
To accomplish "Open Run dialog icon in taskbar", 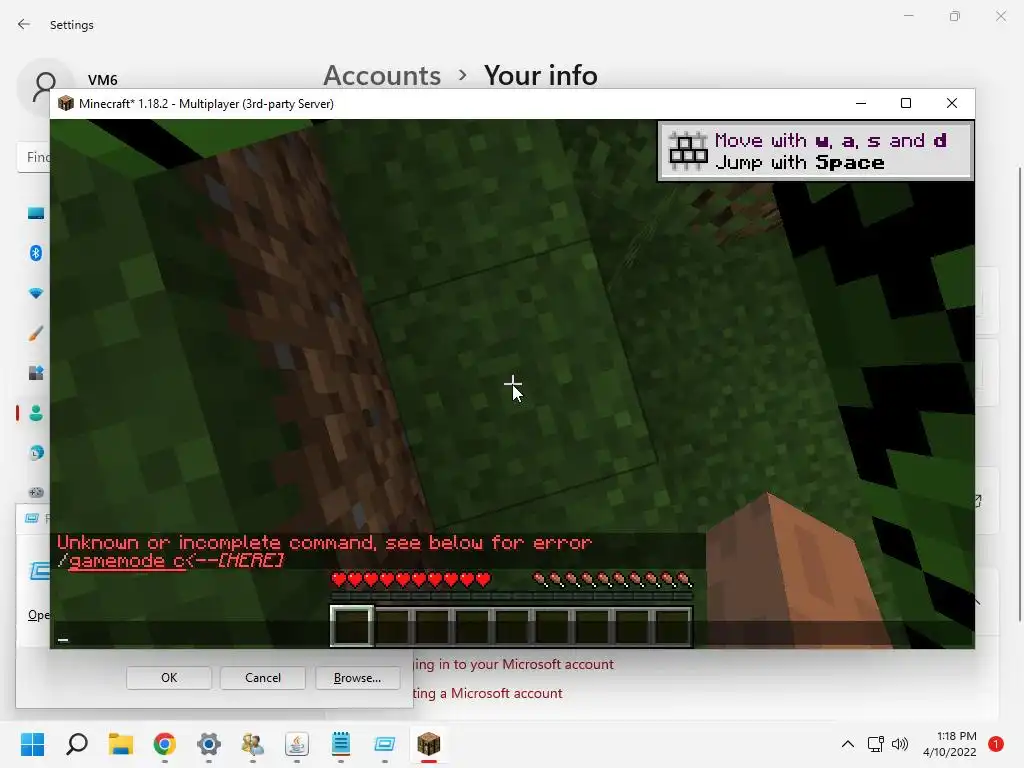I will point(385,744).
